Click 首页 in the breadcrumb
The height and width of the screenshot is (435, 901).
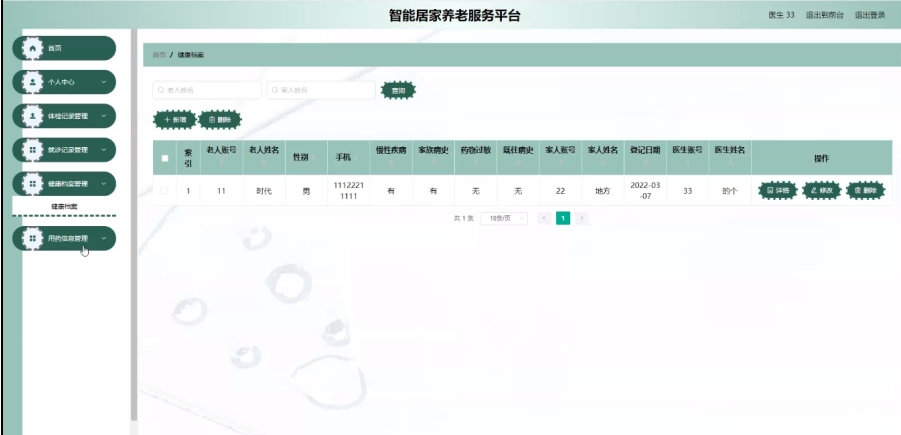pyautogui.click(x=159, y=55)
